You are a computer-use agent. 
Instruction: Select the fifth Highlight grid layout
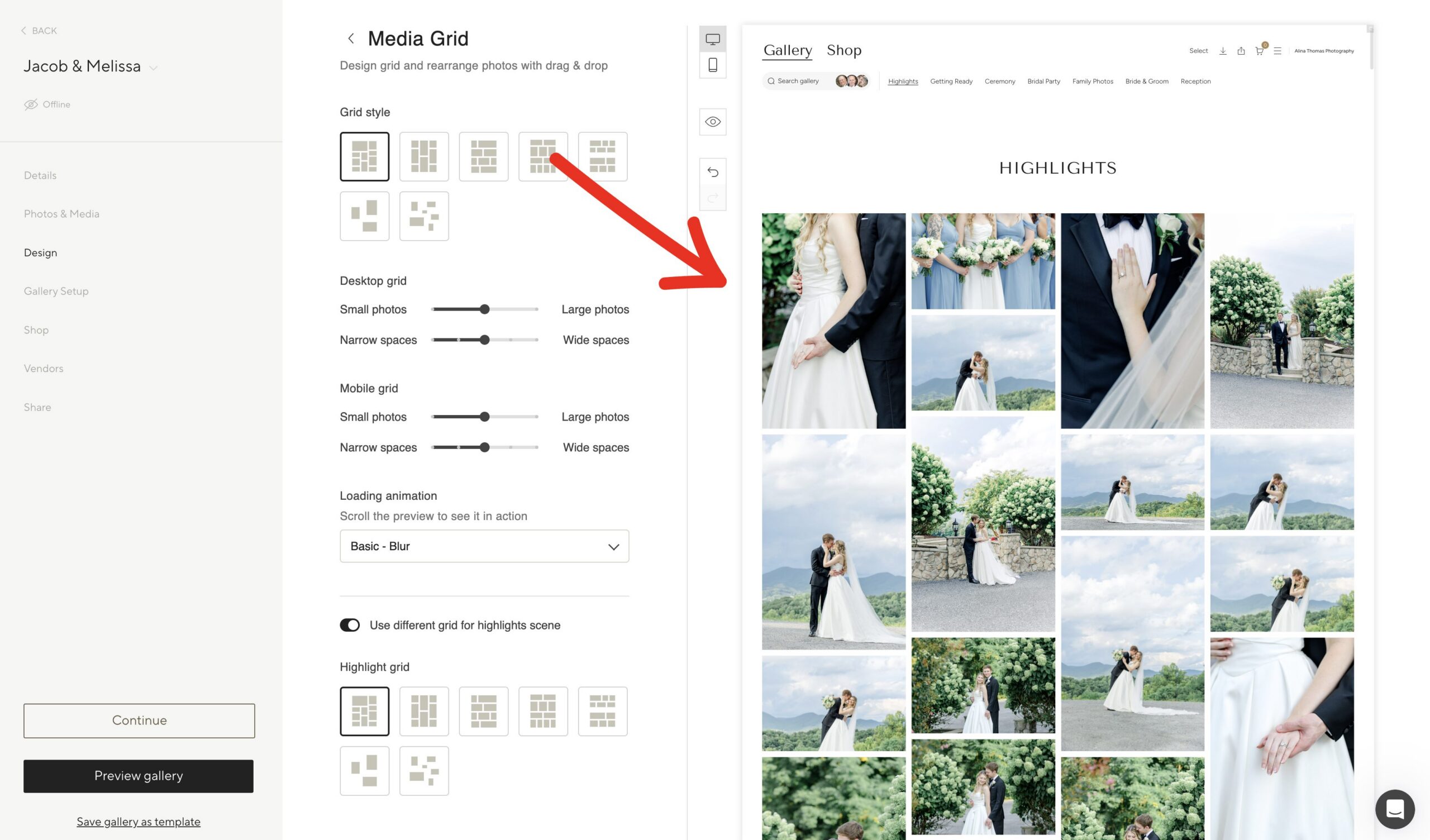click(603, 711)
